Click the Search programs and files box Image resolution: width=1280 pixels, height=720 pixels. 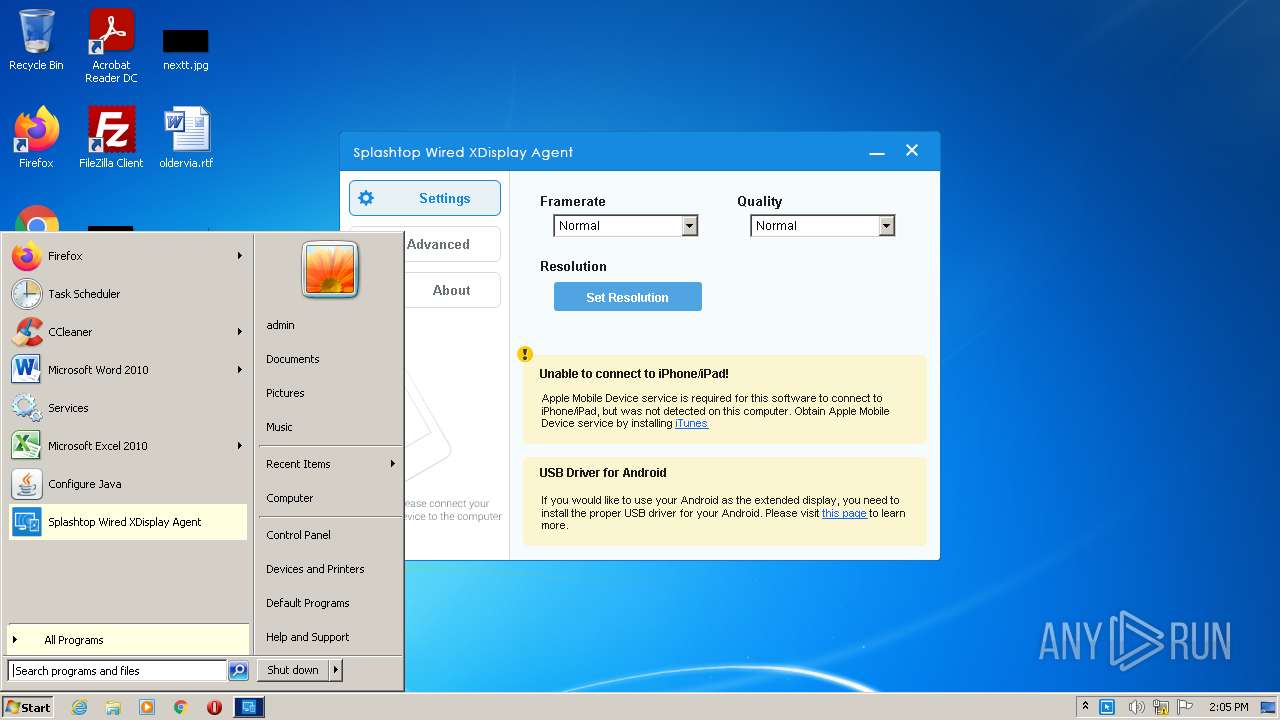pos(117,671)
